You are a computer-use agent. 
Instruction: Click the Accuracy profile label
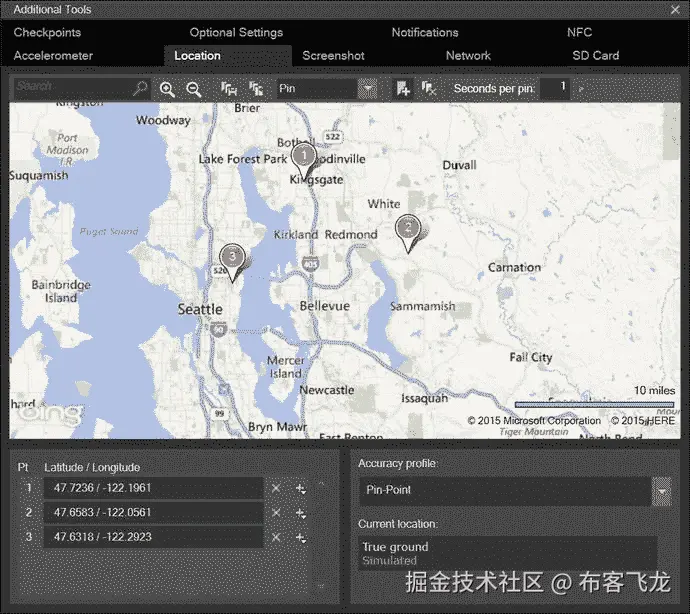(398, 463)
